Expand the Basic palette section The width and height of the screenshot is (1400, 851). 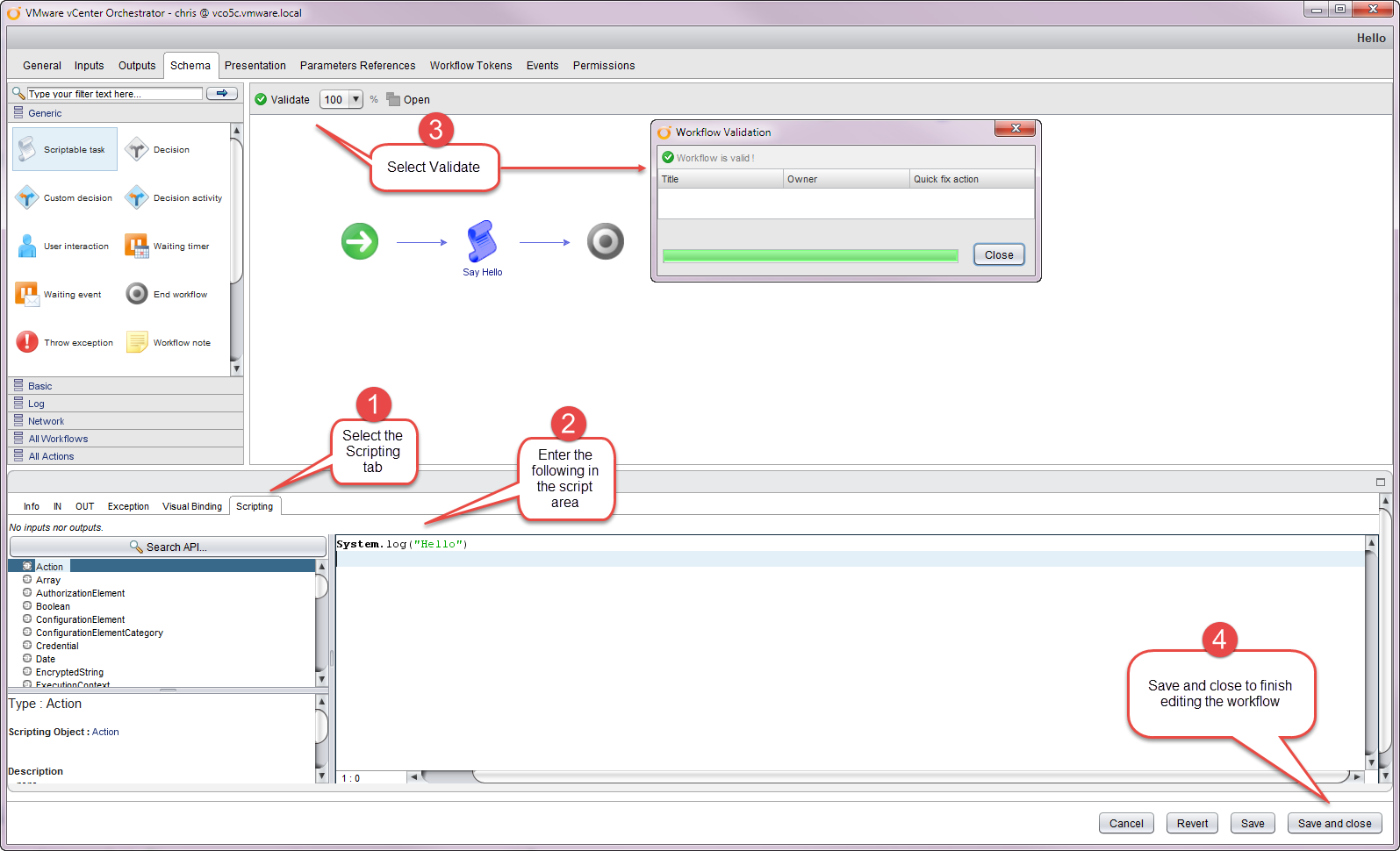click(39, 386)
